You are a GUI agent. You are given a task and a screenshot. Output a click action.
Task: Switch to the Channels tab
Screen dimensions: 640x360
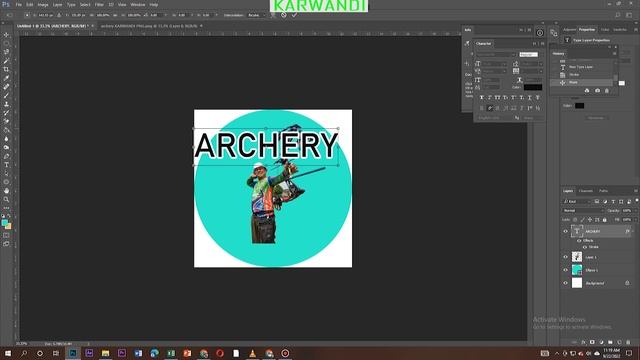pyautogui.click(x=585, y=191)
